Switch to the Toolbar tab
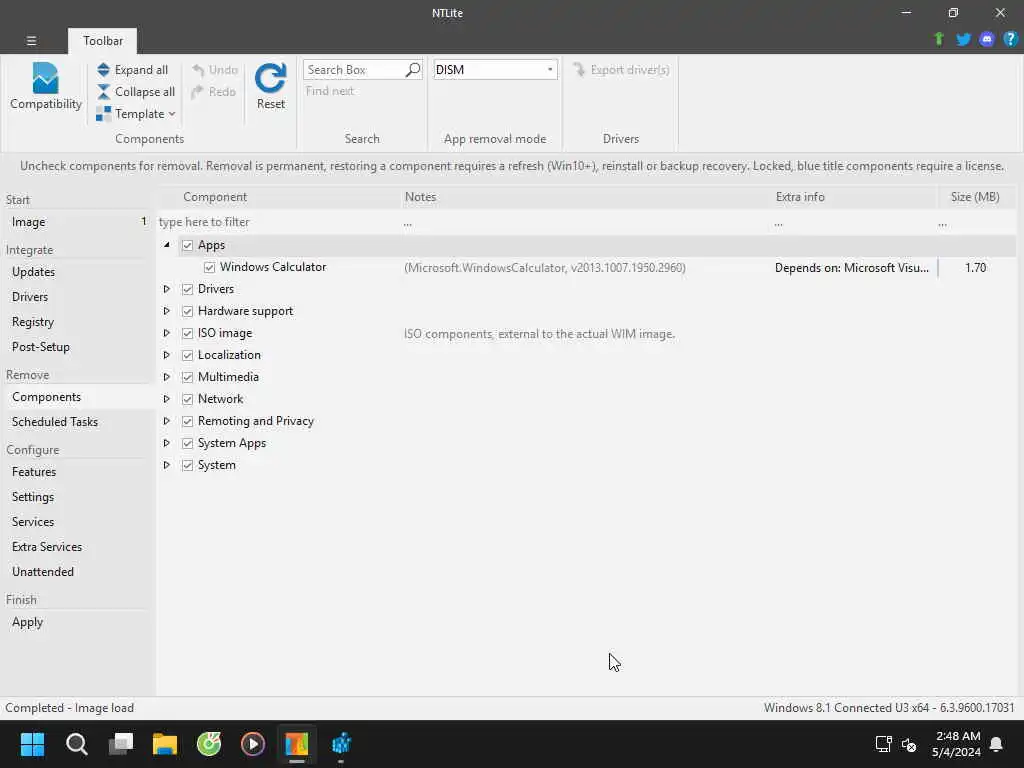Viewport: 1024px width, 768px height. coord(103,40)
